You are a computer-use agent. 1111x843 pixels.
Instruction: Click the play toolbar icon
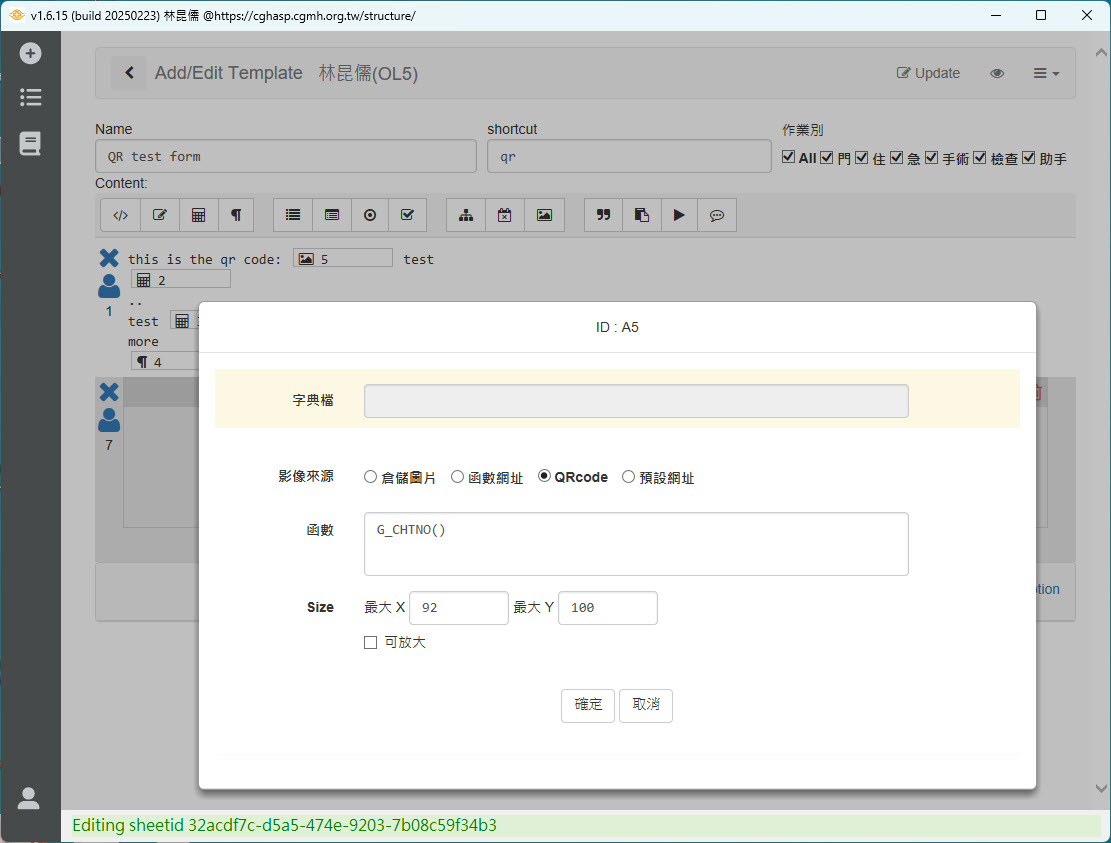click(679, 215)
